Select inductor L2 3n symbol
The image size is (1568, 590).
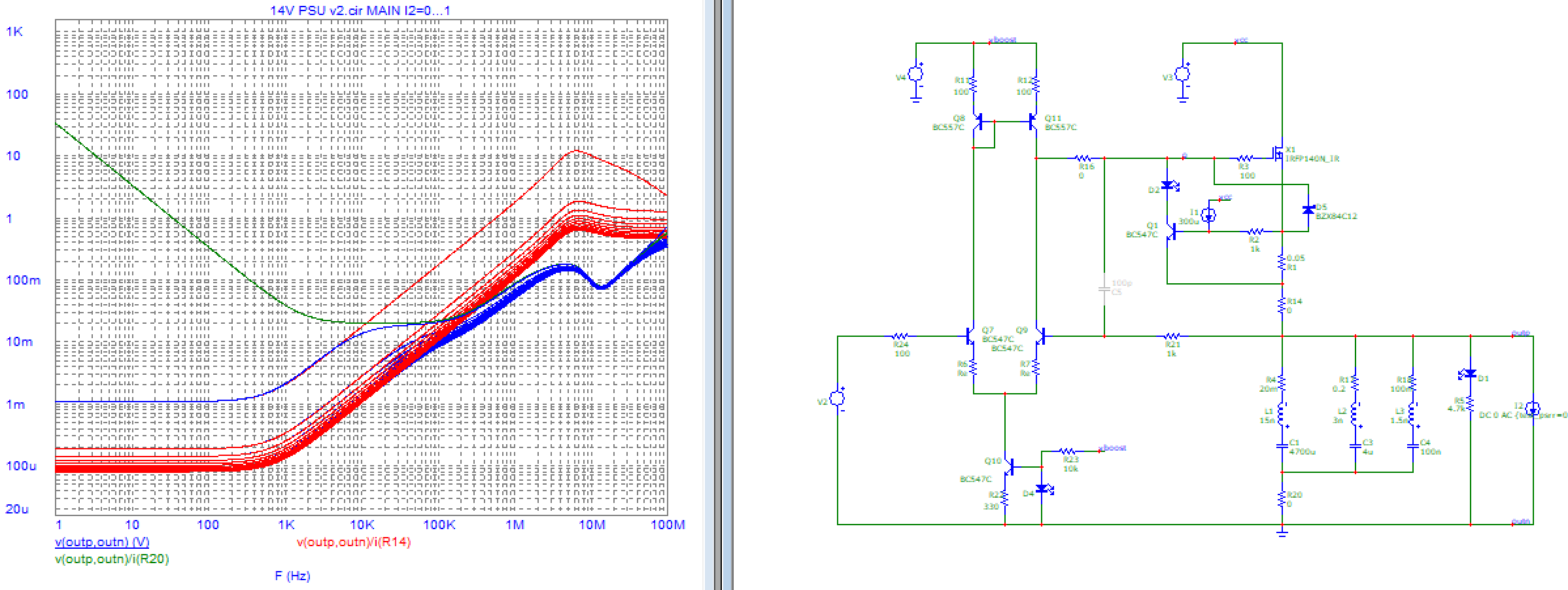tap(1355, 415)
